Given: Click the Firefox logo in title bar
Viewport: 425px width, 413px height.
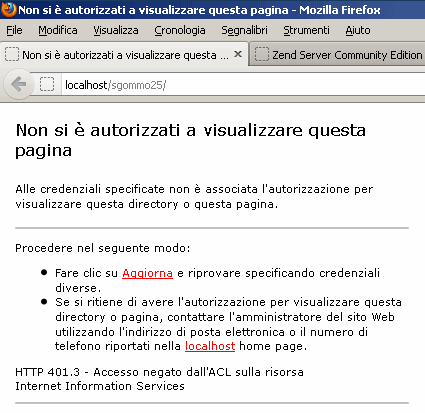Looking at the screenshot, I should pos(8,9).
